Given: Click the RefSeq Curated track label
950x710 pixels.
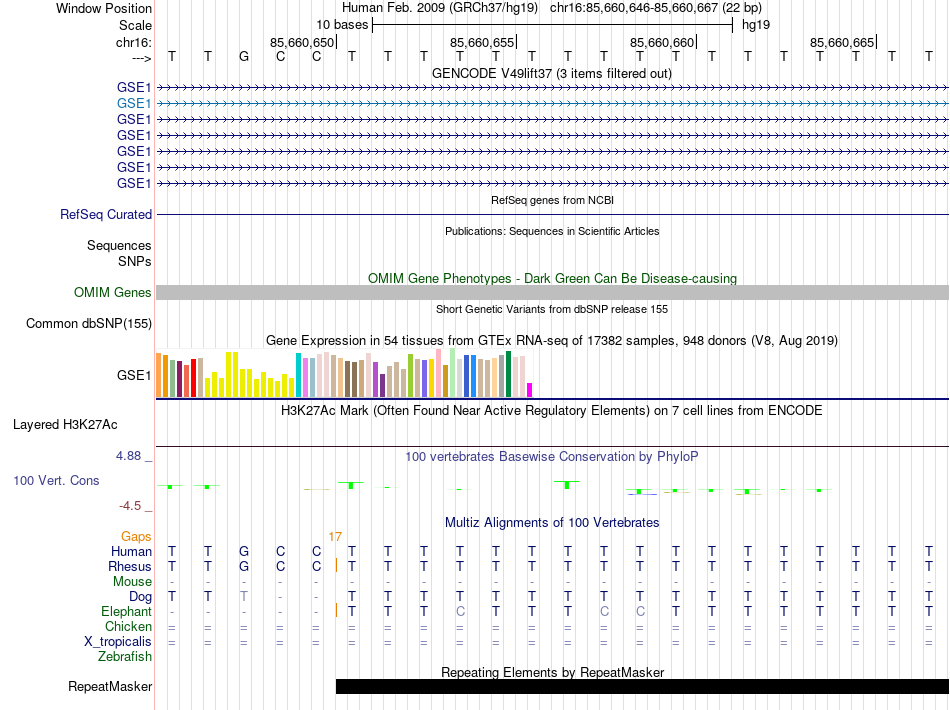Looking at the screenshot, I should 106,214.
